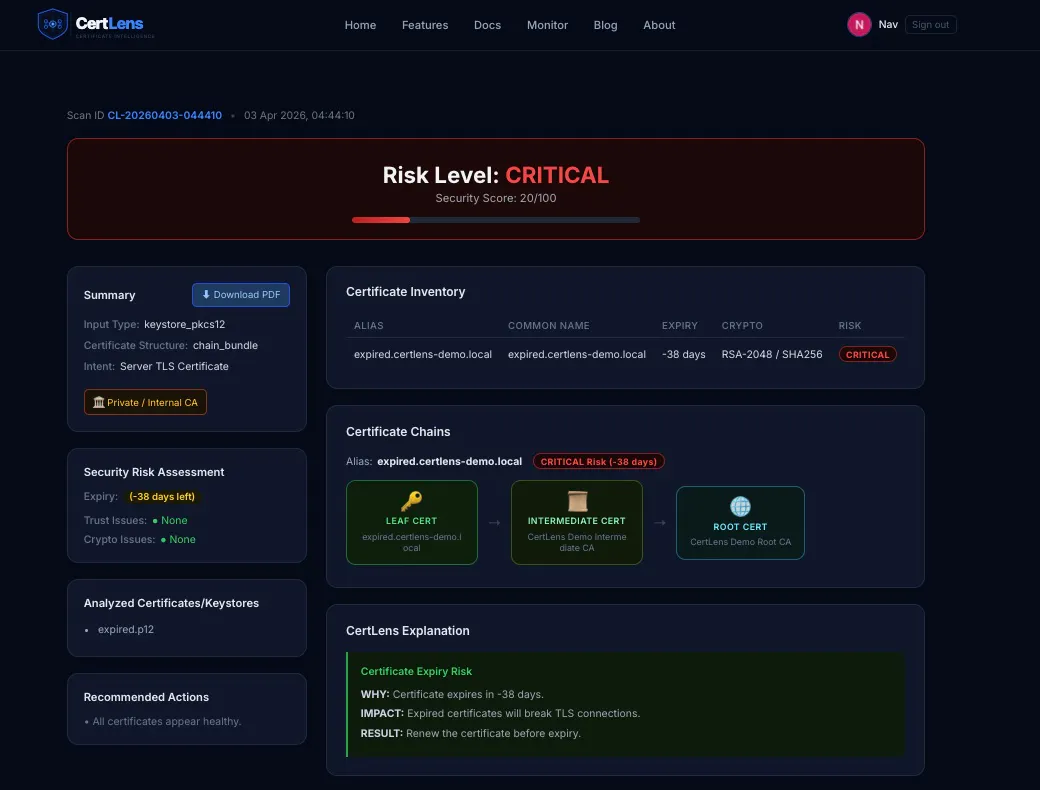Click the CertLens shield logo icon

pyautogui.click(x=52, y=24)
